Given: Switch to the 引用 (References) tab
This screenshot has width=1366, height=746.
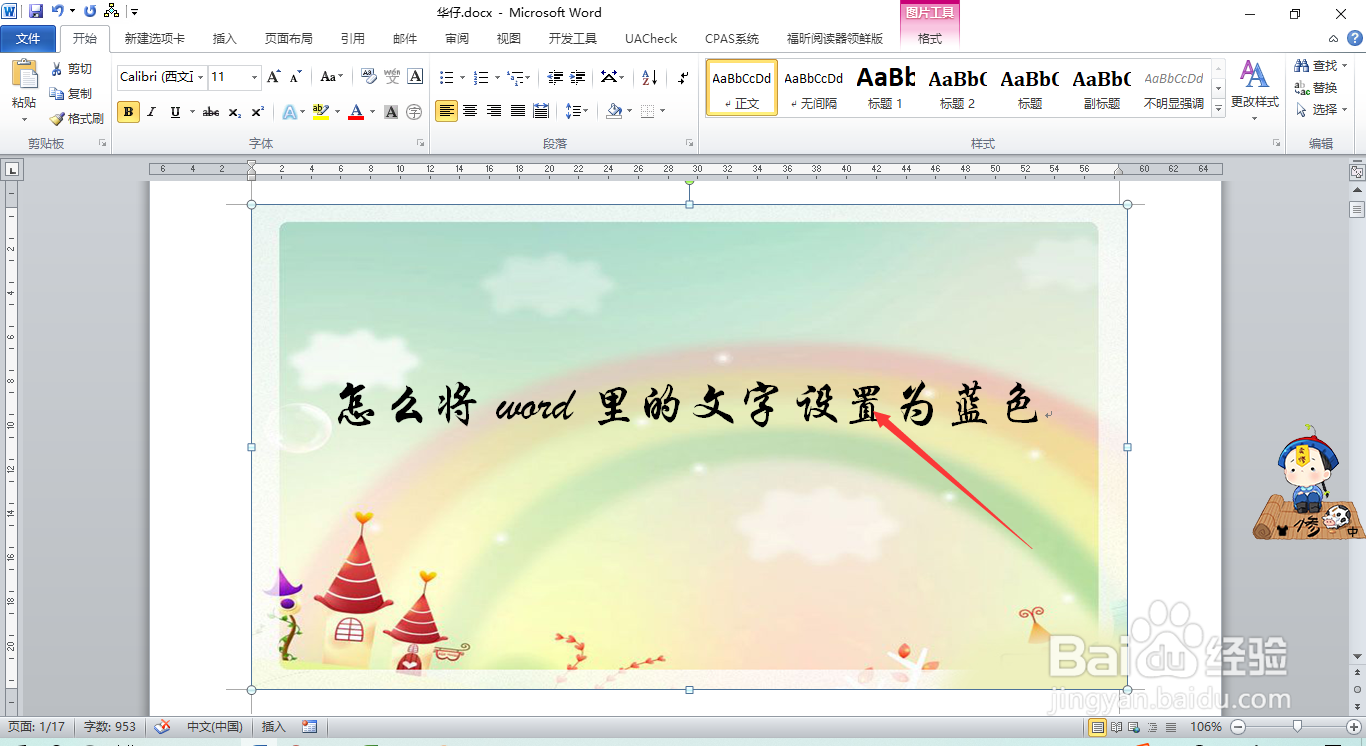Looking at the screenshot, I should (352, 39).
